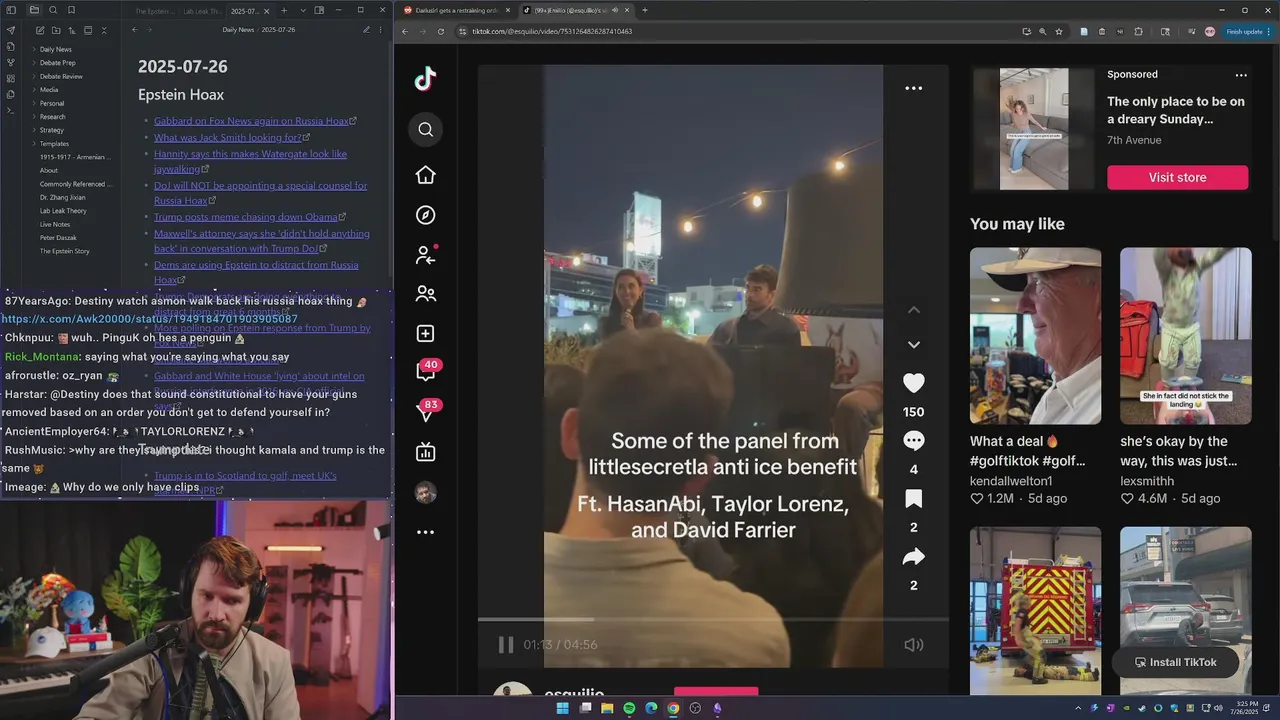Image resolution: width=1280 pixels, height=720 pixels.
Task: Open Obsidian search magnifier icon
Action: pos(53,10)
